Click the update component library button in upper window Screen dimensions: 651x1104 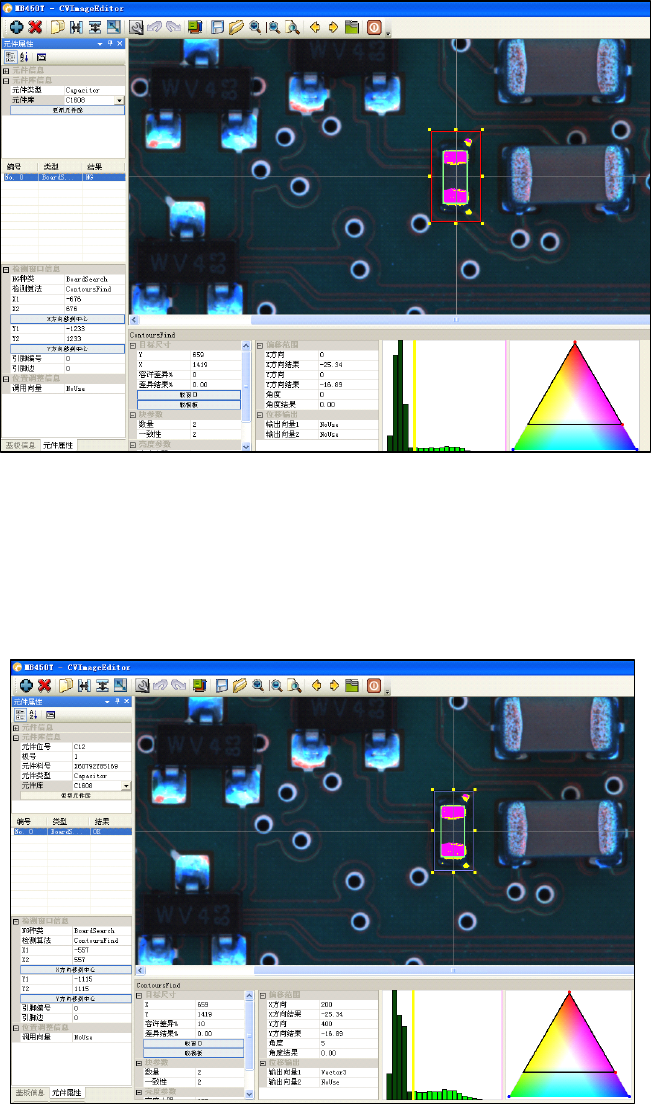point(68,111)
